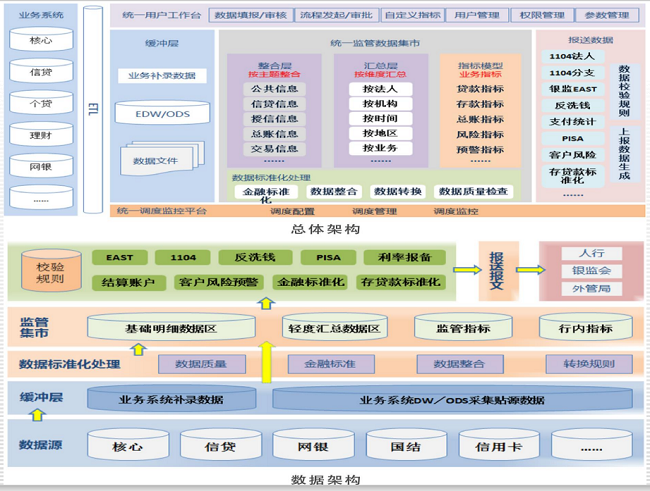
Task: Click the 调度配置 item in bottom bar
Action: [x=292, y=212]
